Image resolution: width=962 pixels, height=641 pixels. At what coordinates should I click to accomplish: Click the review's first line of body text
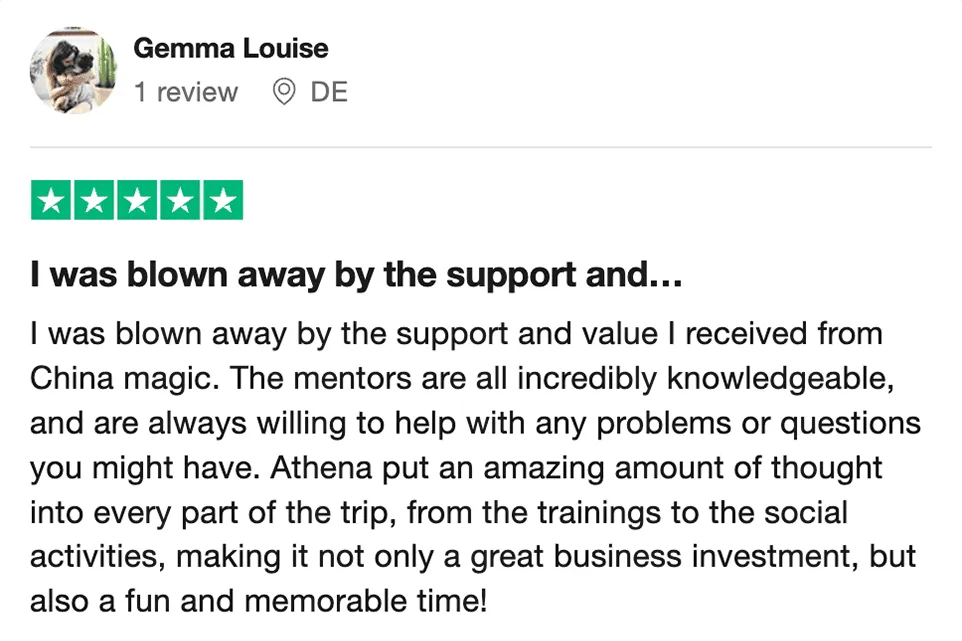tap(456, 335)
